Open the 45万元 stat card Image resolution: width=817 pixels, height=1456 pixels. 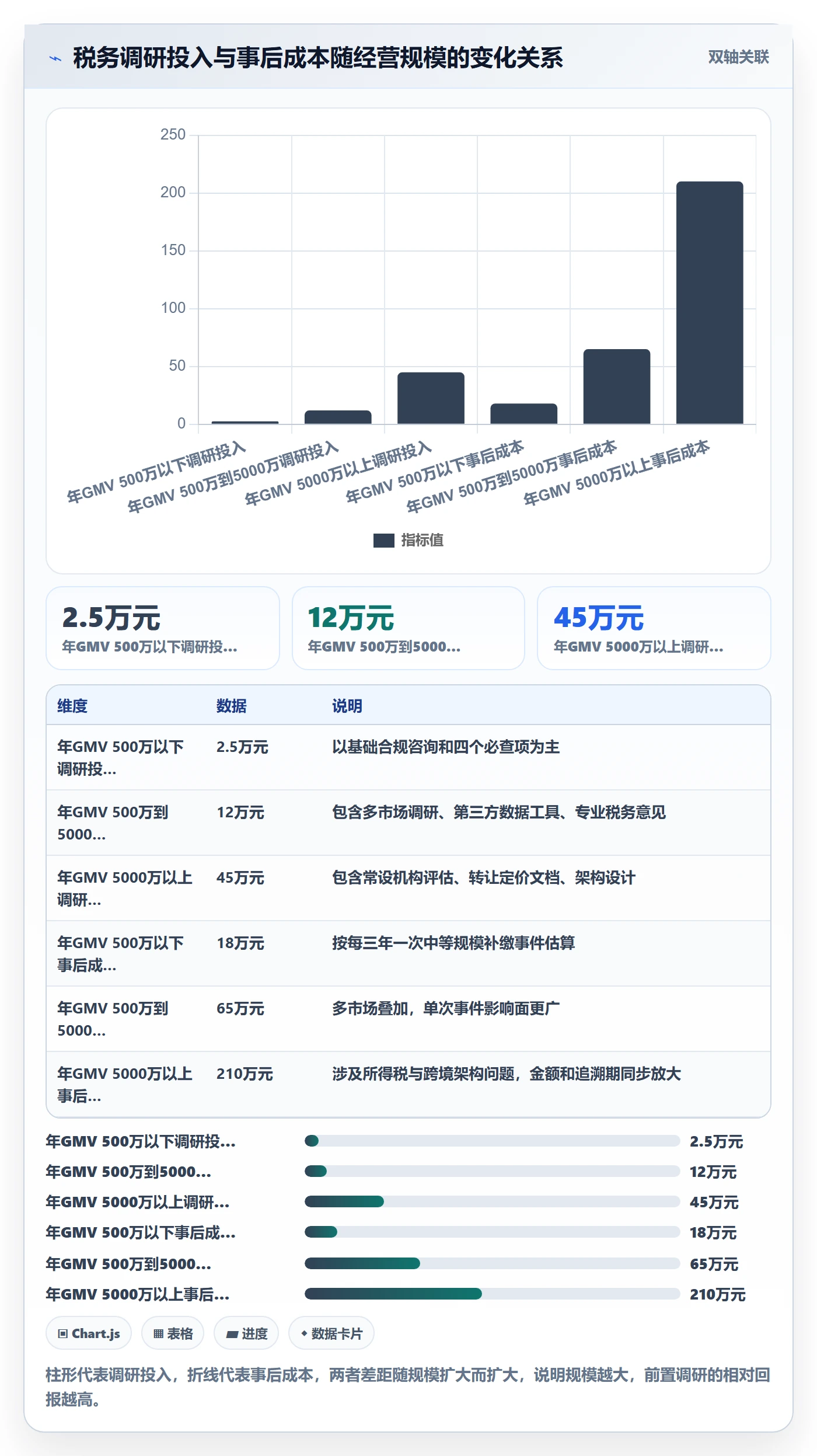654,628
